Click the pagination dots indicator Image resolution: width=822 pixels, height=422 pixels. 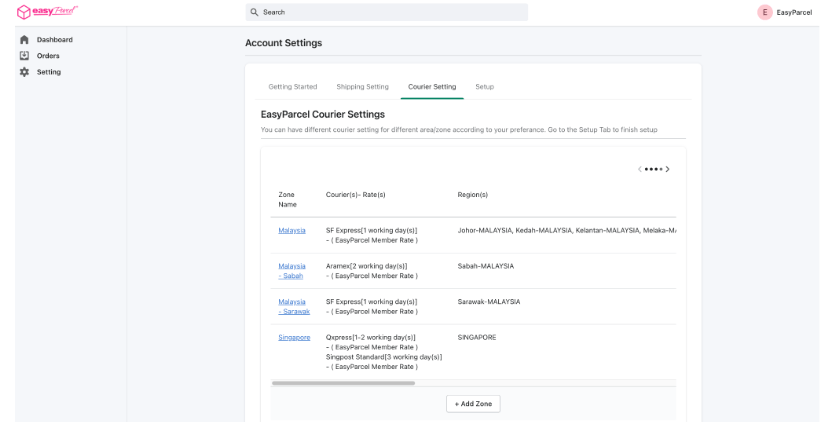click(x=653, y=169)
